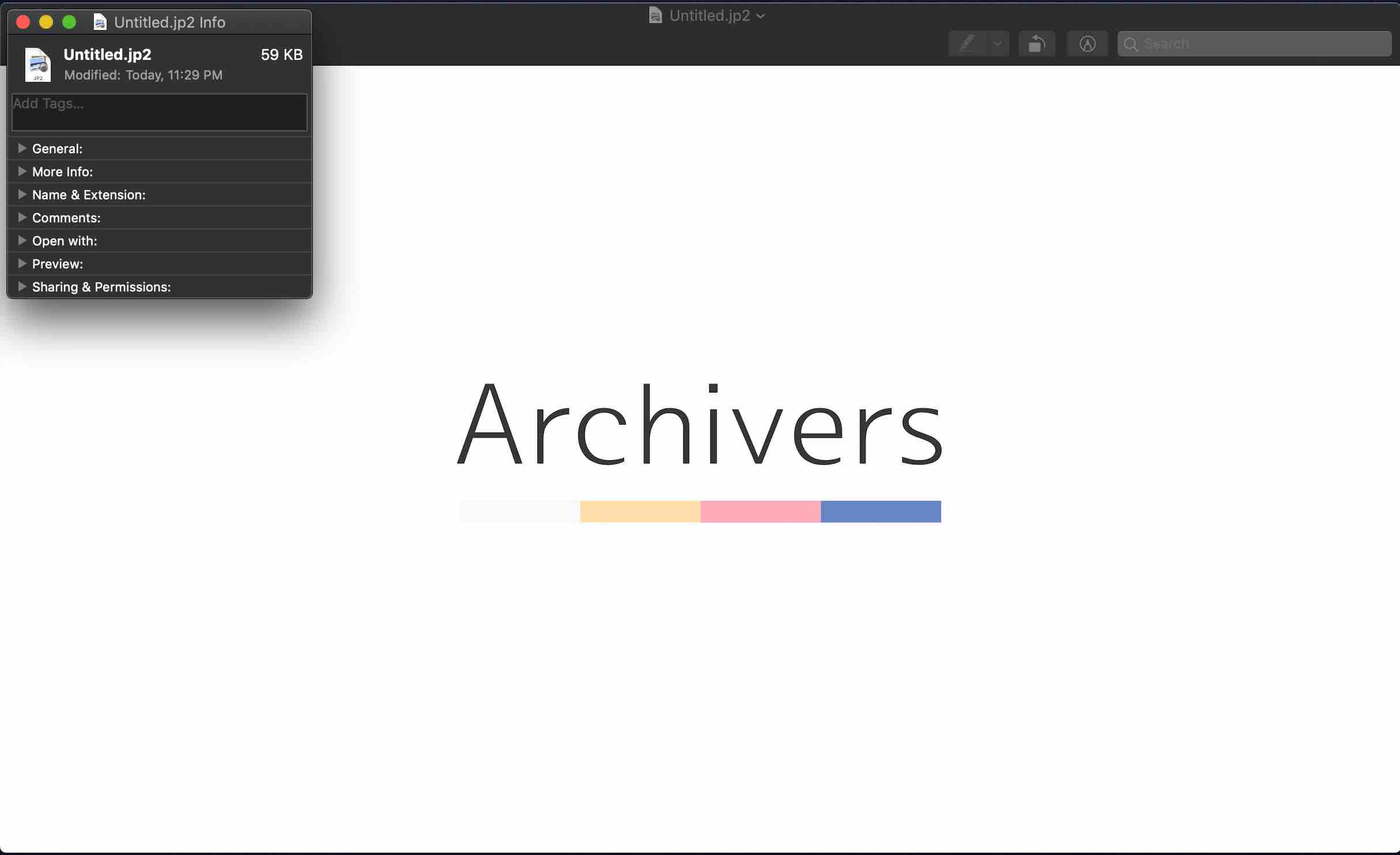
Task: Click the search magnifier icon
Action: [x=1130, y=44]
